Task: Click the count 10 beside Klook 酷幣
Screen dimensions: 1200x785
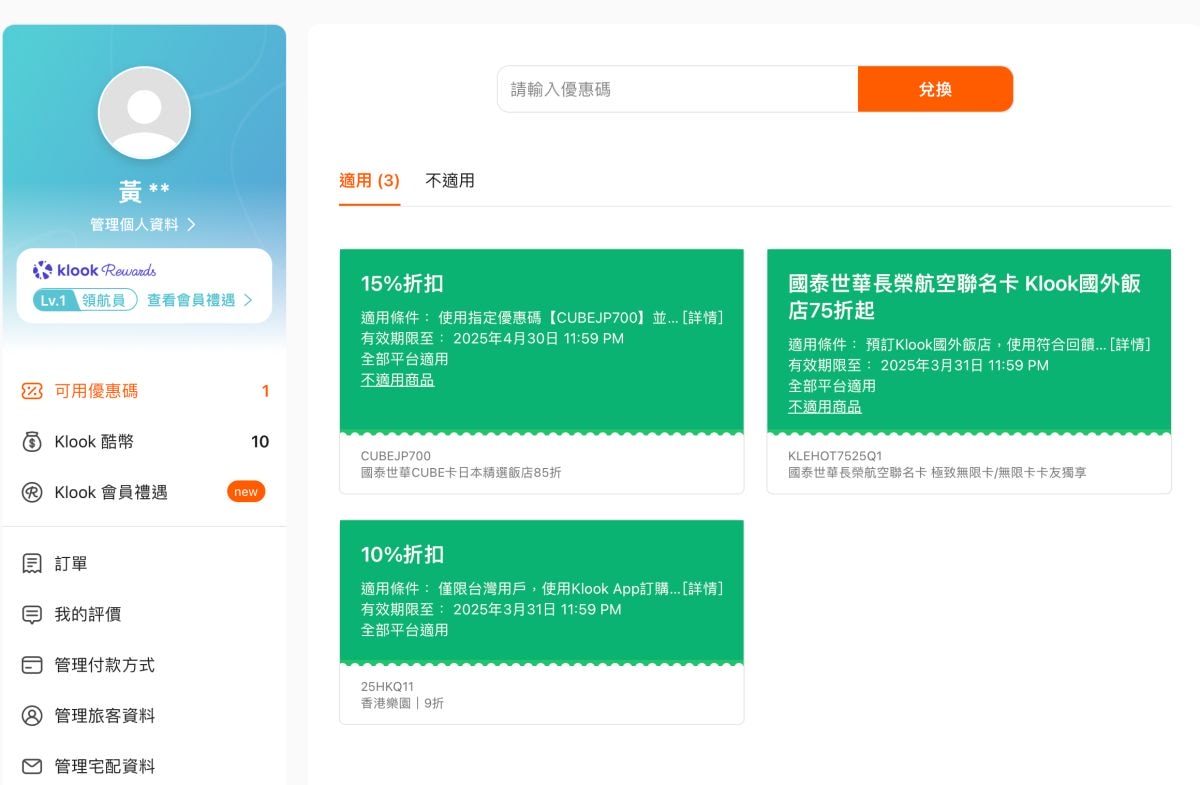Action: [260, 442]
